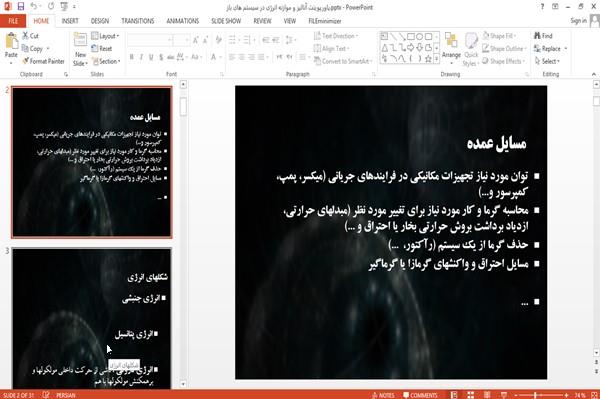Start slideshow from beginning in quick access toolbar

pos(64,7)
